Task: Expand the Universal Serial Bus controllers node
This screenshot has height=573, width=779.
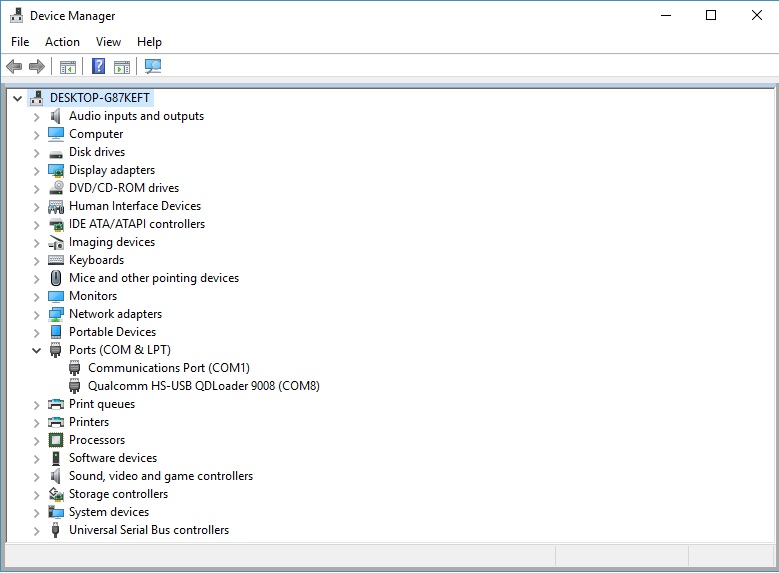Action: tap(36, 530)
